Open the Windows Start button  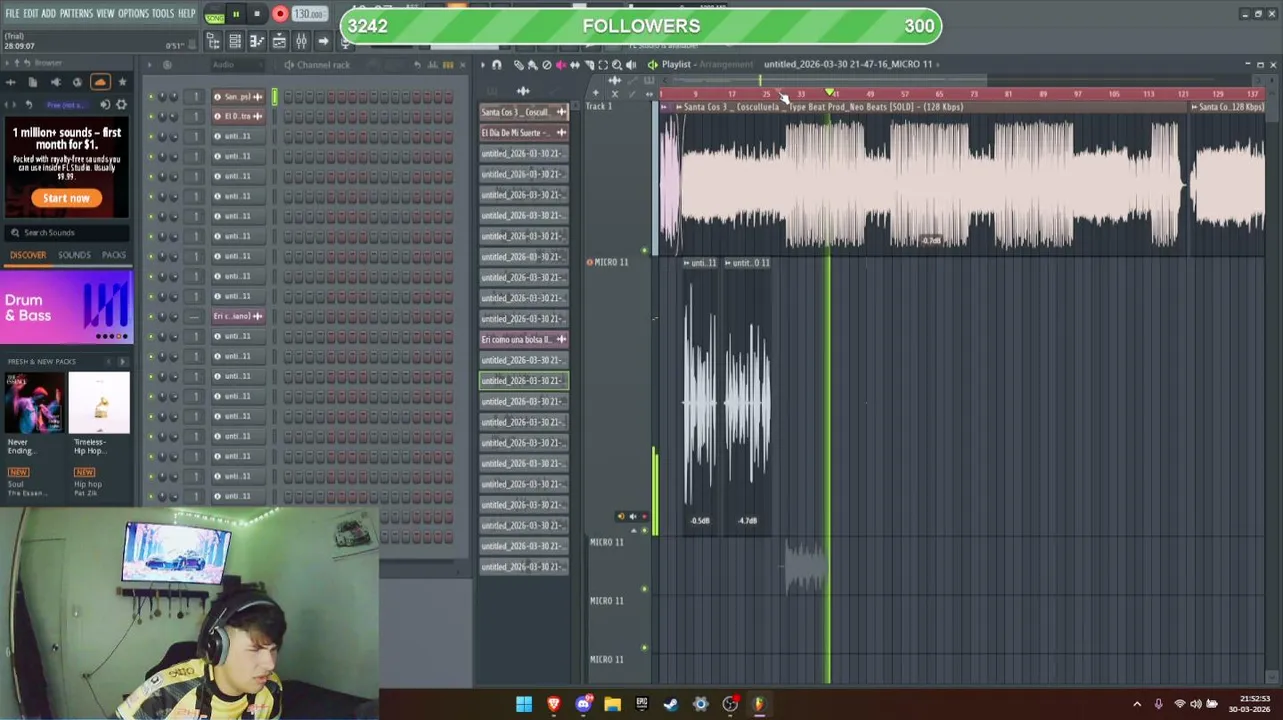[x=524, y=704]
